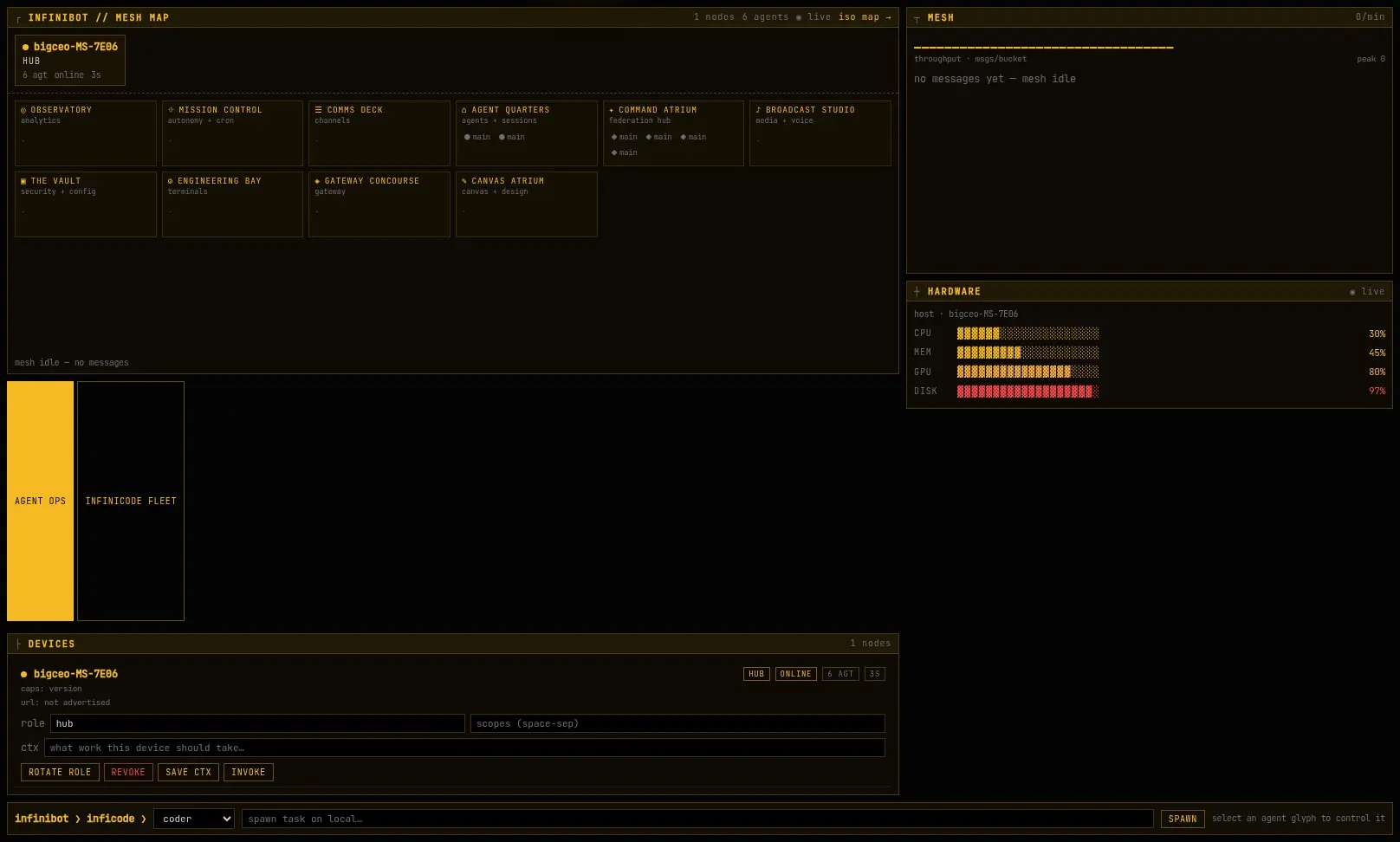This screenshot has height=842, width=1400.
Task: Click the scopes (space-sep) input field
Action: [x=677, y=723]
